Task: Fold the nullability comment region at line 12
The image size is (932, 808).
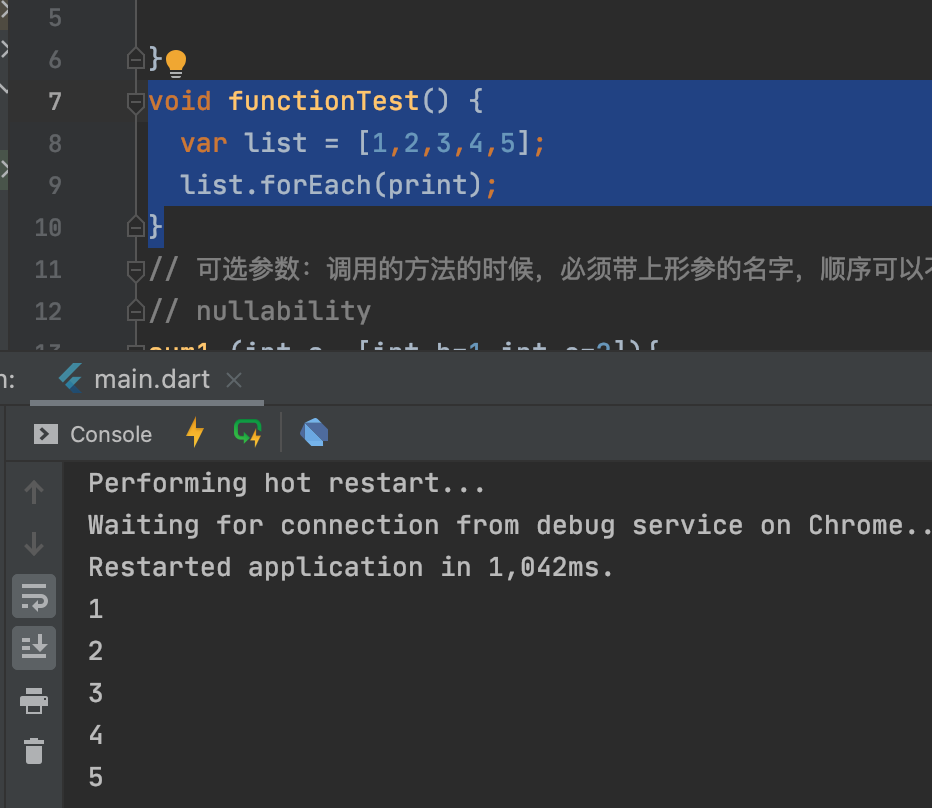Action: [x=135, y=310]
